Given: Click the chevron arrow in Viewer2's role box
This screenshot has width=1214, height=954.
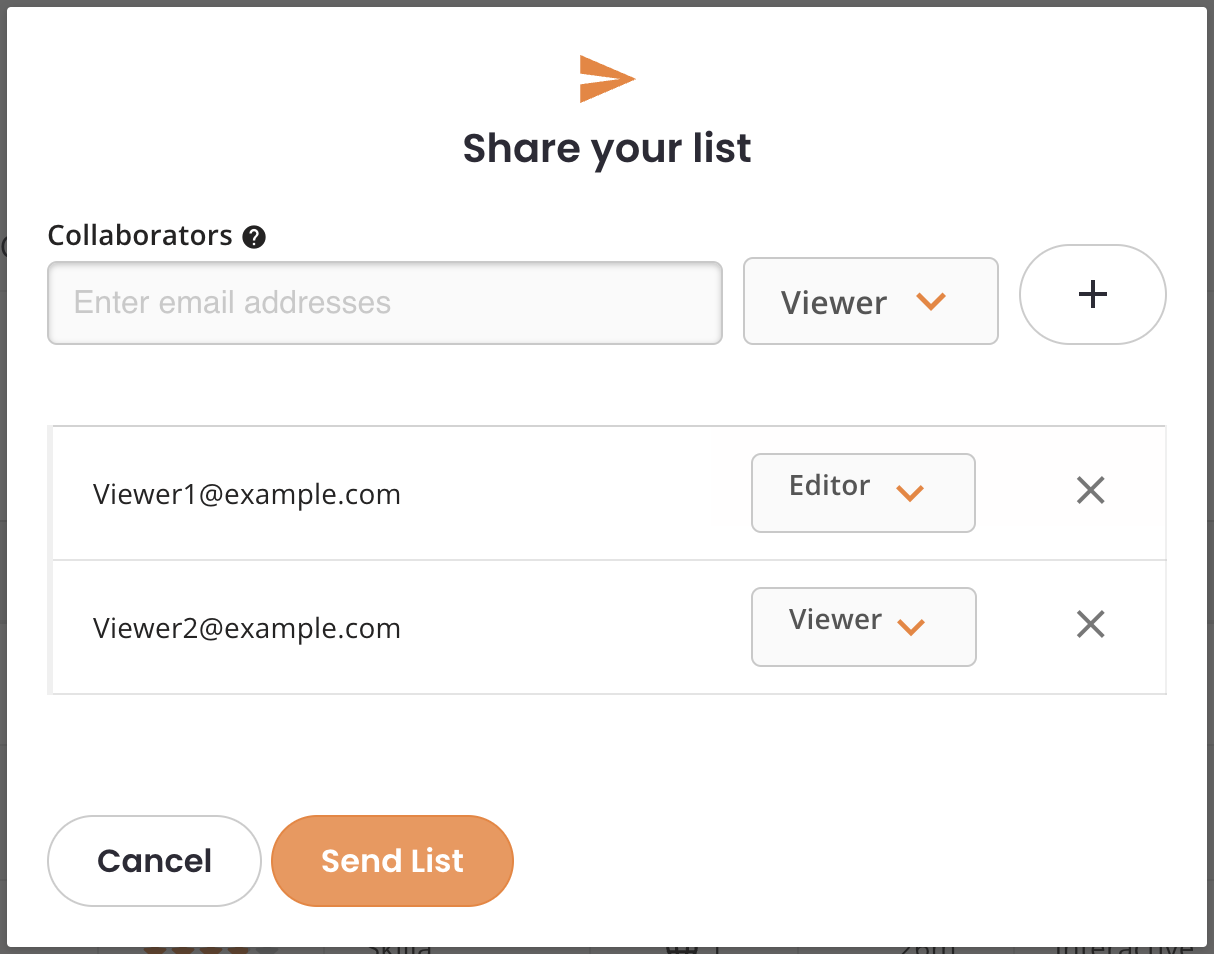Looking at the screenshot, I should coord(911,627).
